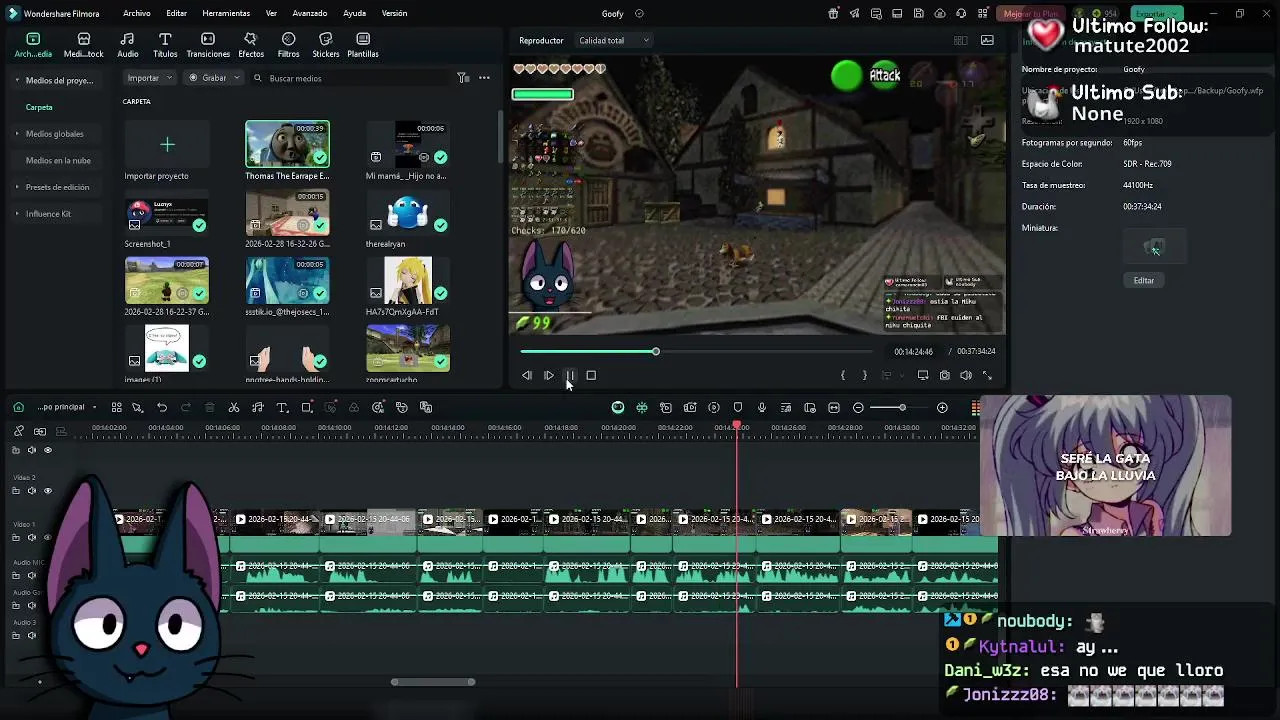
Task: Toggle the Video 2 track eye icon
Action: tap(48, 491)
